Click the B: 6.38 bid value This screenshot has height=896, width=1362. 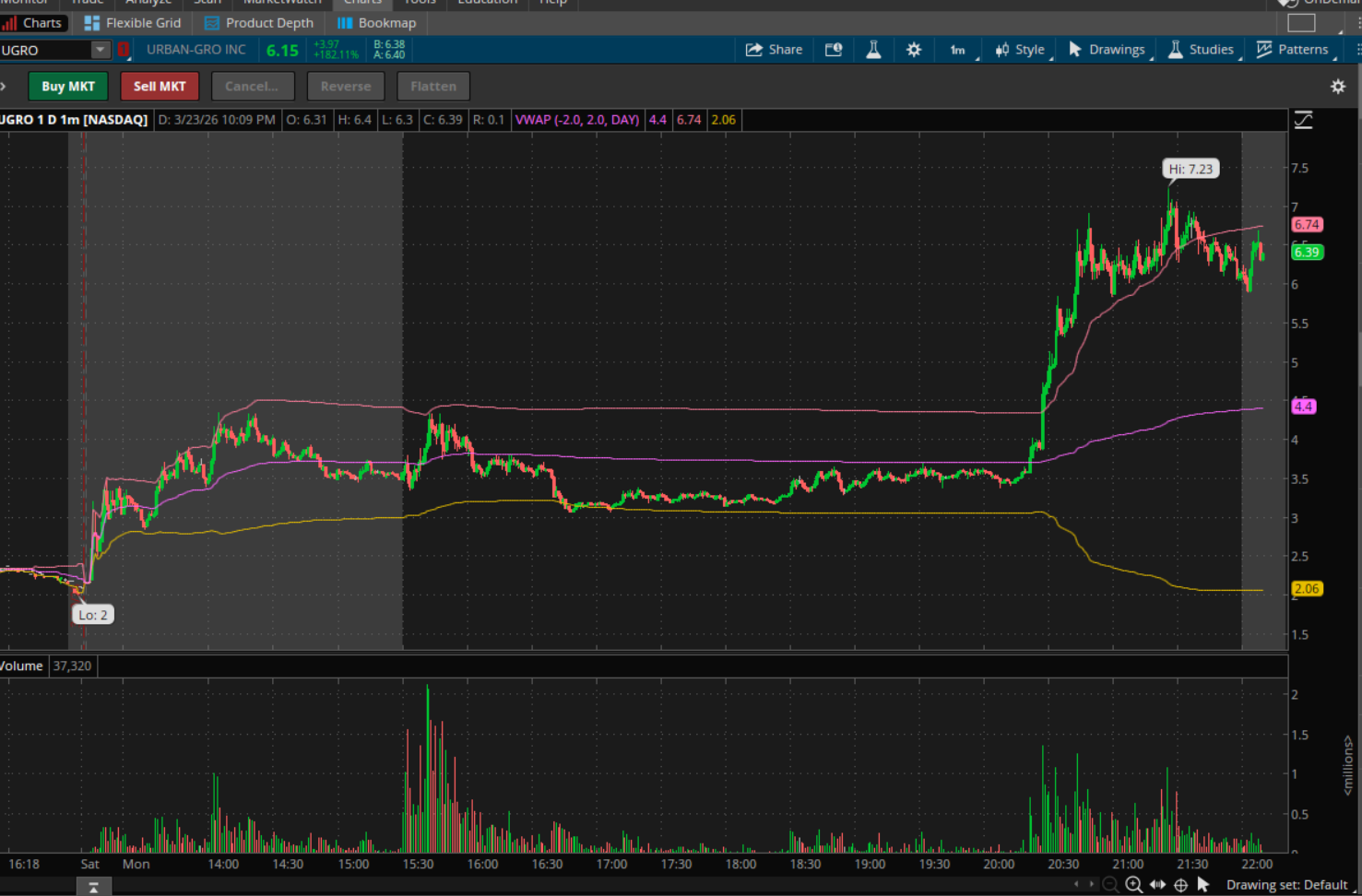[x=389, y=44]
